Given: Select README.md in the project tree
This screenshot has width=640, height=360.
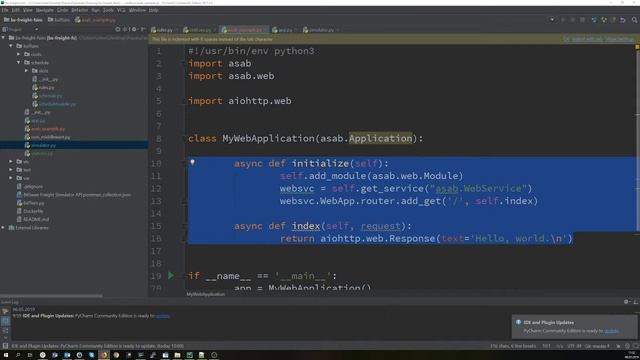Looking at the screenshot, I should [x=36, y=219].
